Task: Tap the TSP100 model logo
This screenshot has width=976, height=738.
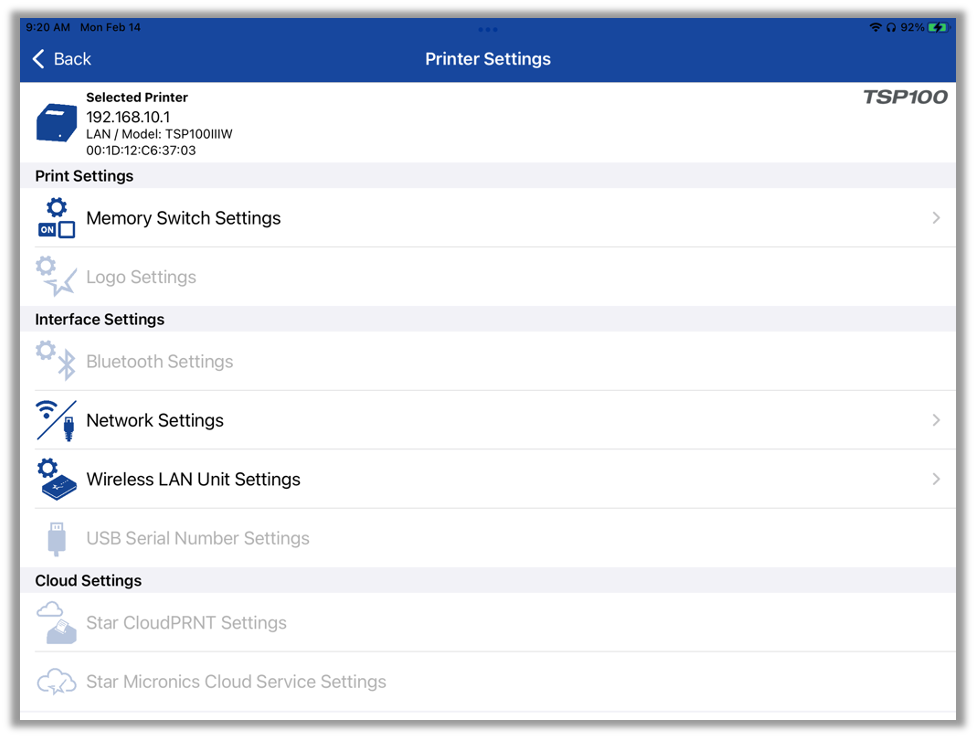Action: (x=905, y=98)
